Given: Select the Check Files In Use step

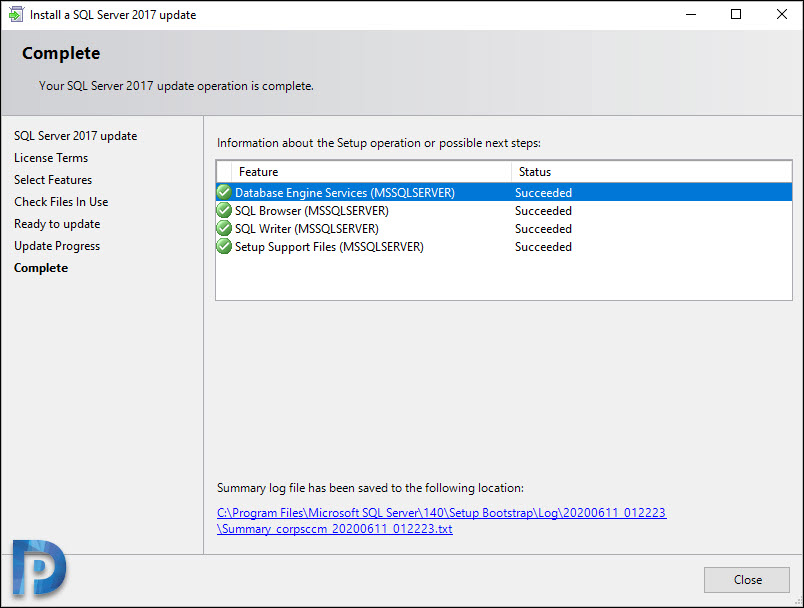Looking at the screenshot, I should tap(61, 202).
